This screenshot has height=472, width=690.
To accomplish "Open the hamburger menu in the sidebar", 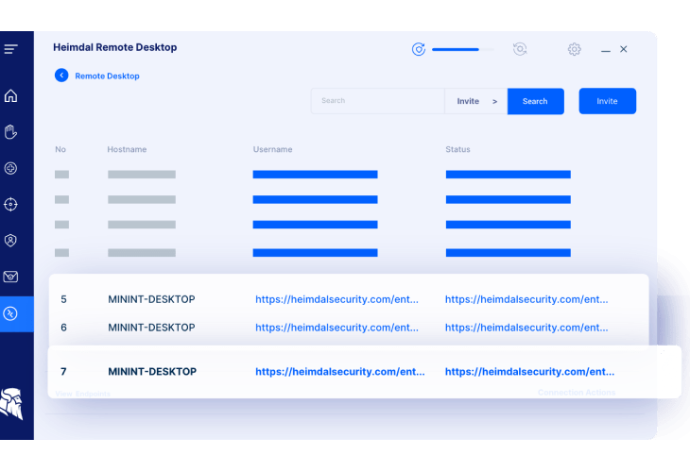I will tap(11, 49).
